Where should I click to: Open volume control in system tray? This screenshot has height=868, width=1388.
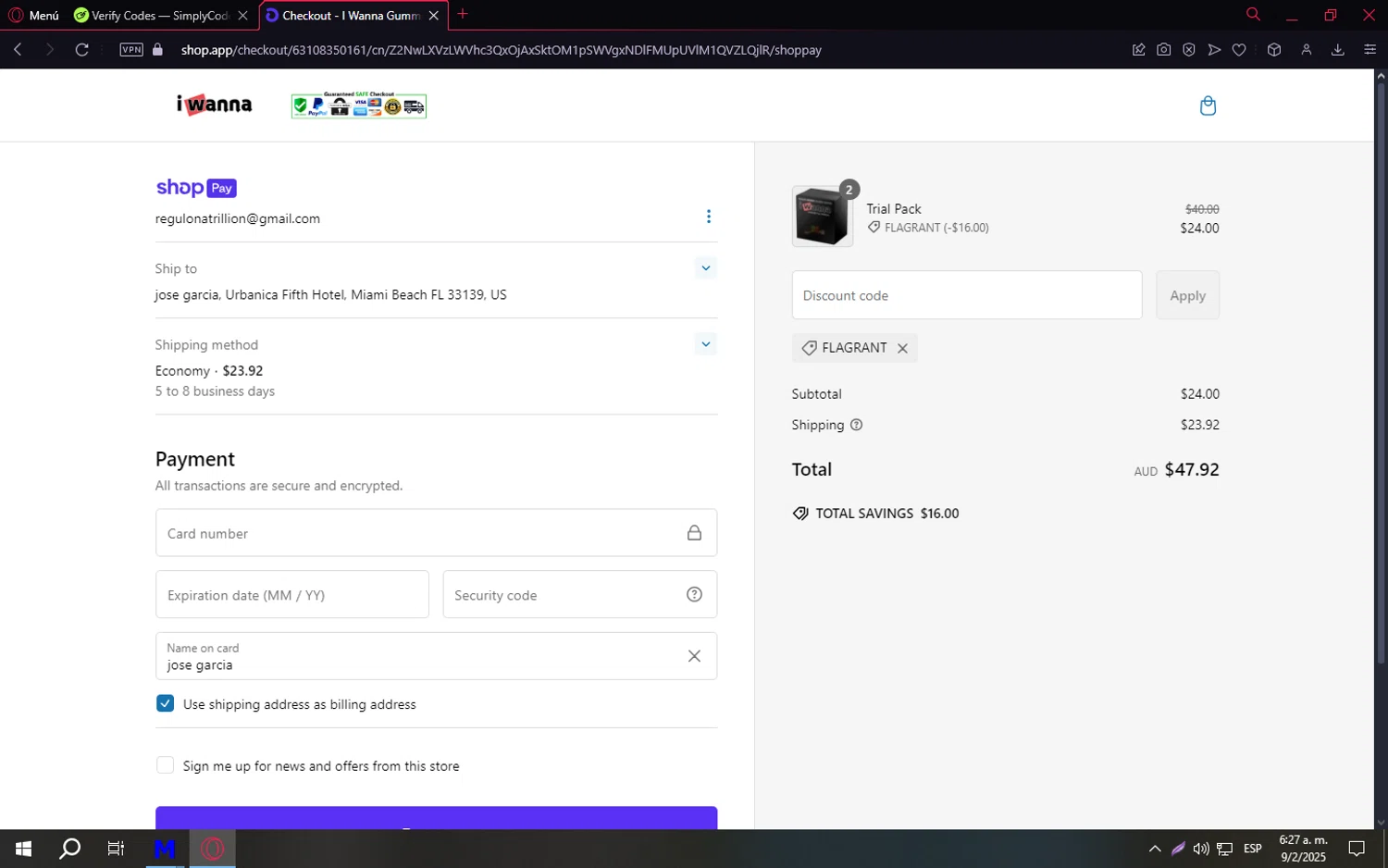pyautogui.click(x=1201, y=849)
